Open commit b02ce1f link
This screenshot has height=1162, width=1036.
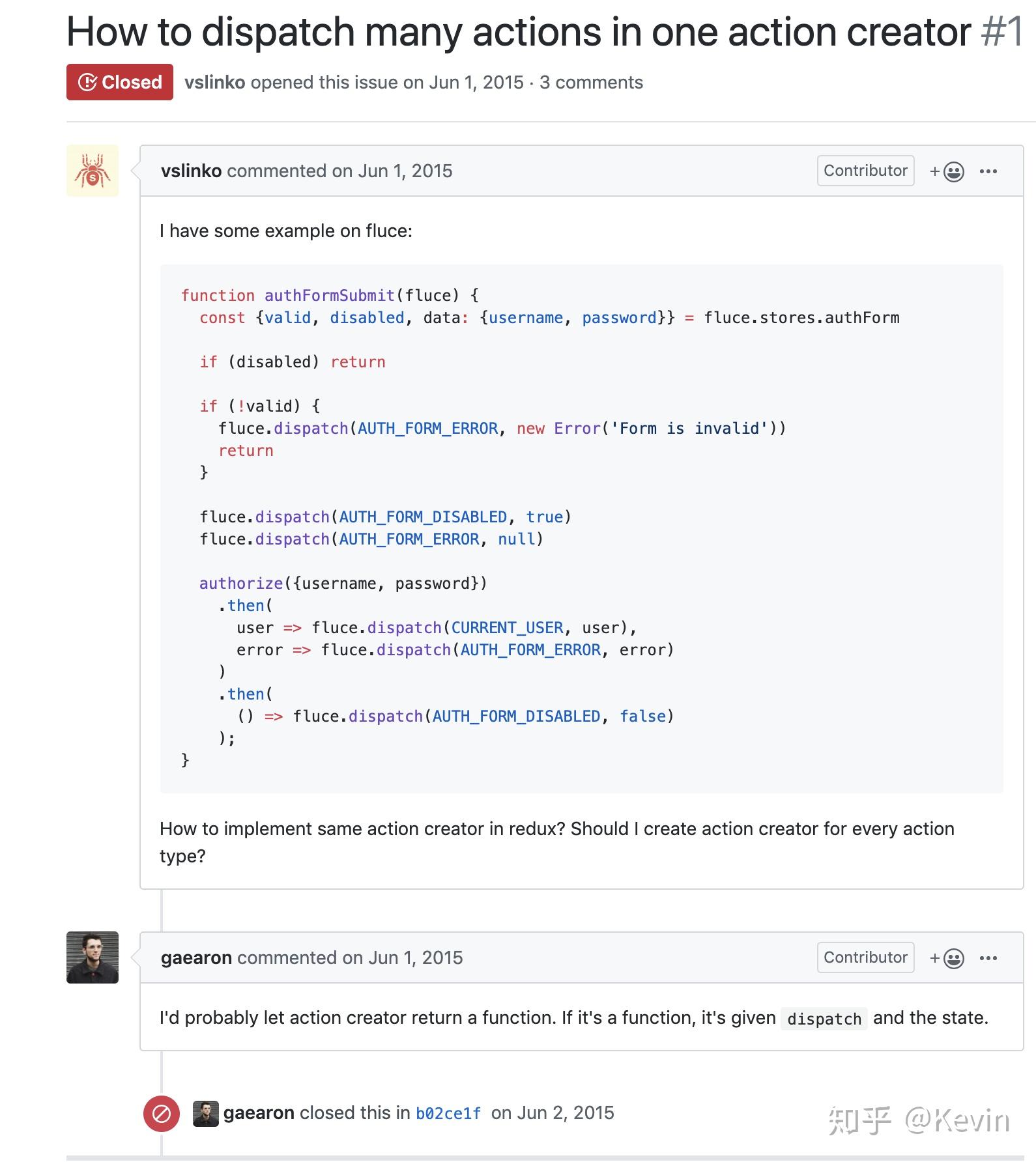(448, 1114)
